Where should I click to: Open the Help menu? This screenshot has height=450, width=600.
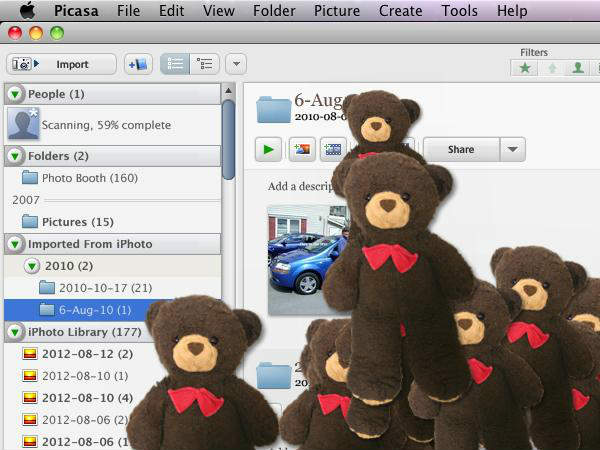[512, 11]
